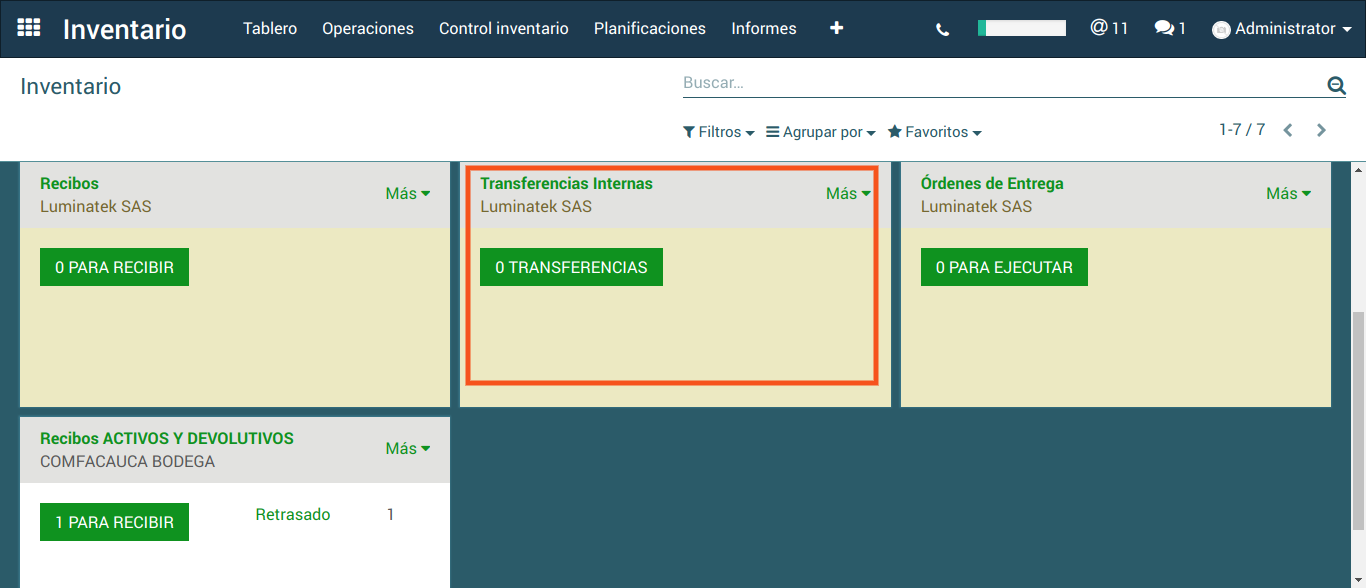This screenshot has width=1366, height=588.
Task: Click the 1 PARA RECIBIR button
Action: point(114,522)
